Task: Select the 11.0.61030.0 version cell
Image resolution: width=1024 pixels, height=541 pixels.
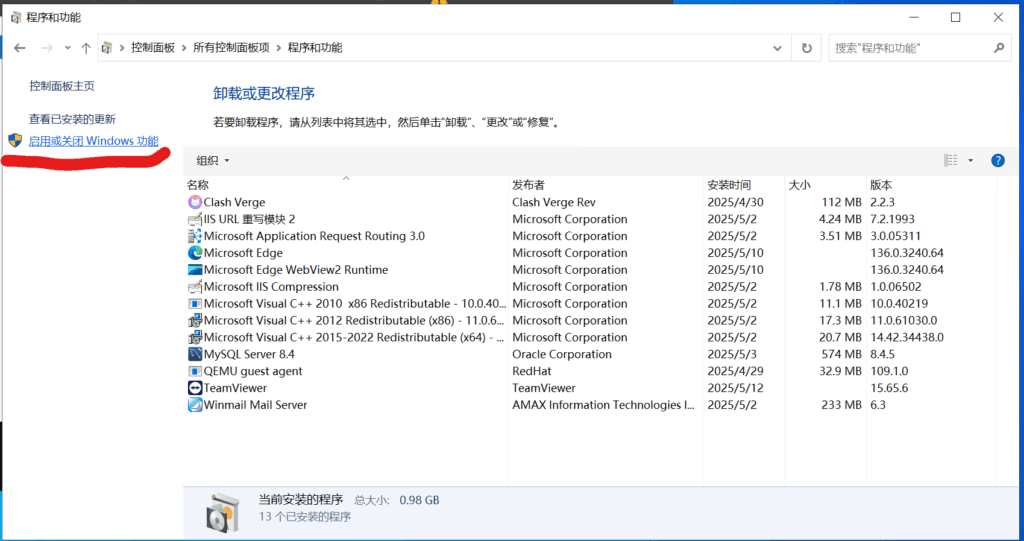Action: [903, 321]
